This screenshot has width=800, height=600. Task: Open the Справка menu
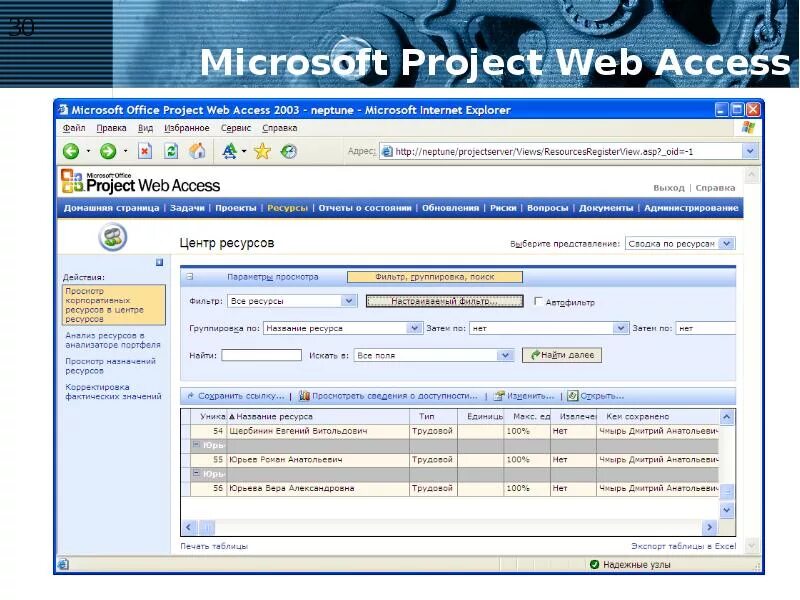[280, 128]
